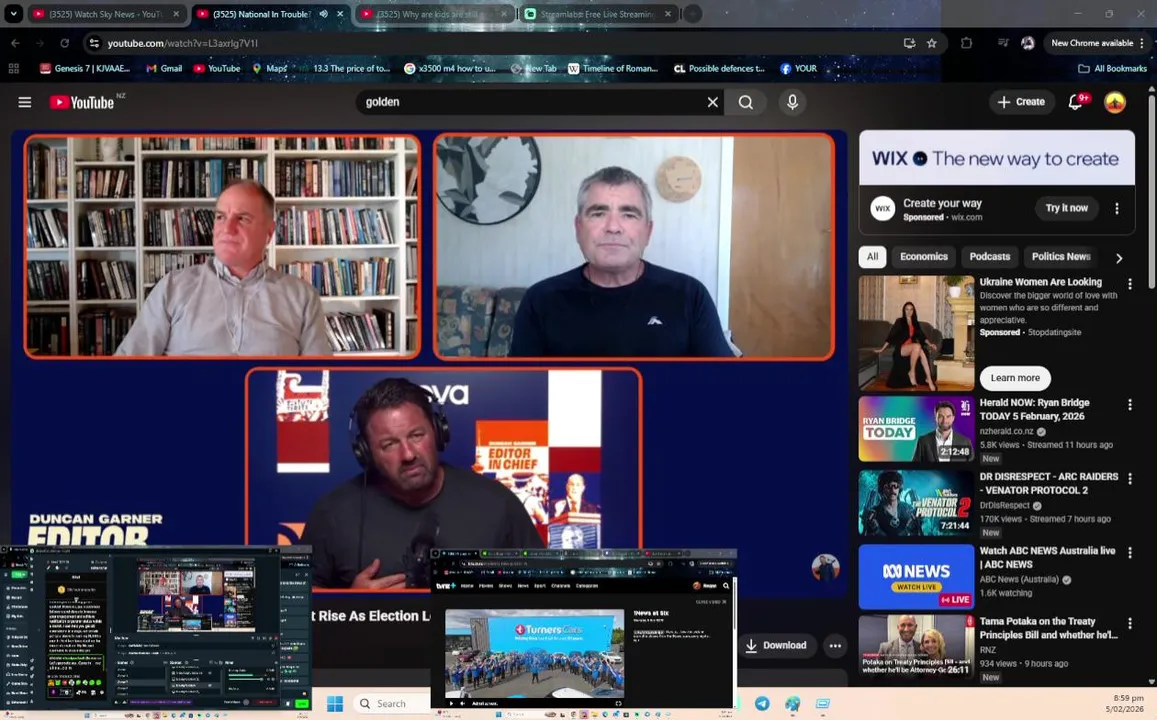Select the Economics chip

923,257
